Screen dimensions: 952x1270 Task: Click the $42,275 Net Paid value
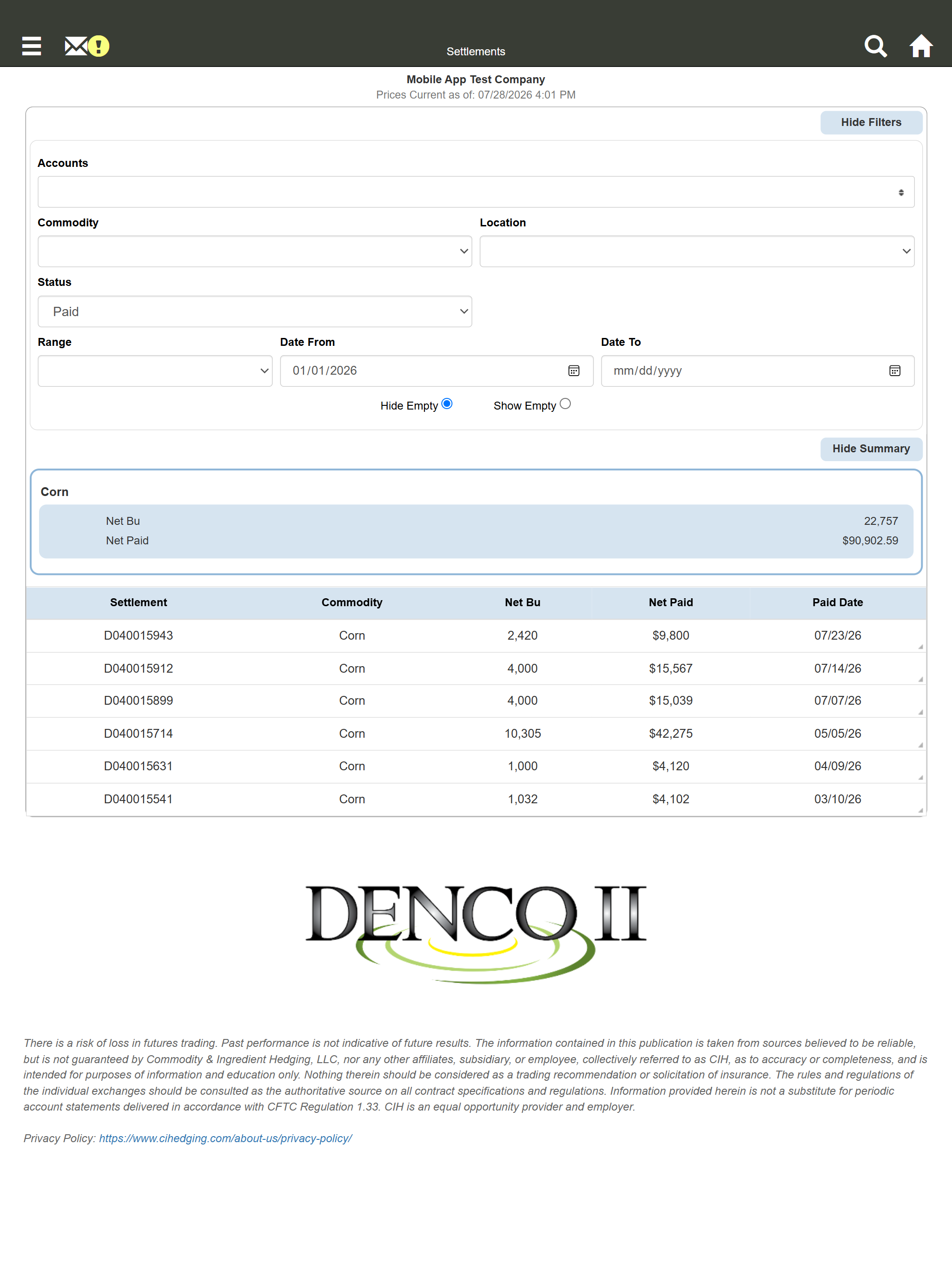[x=671, y=734]
